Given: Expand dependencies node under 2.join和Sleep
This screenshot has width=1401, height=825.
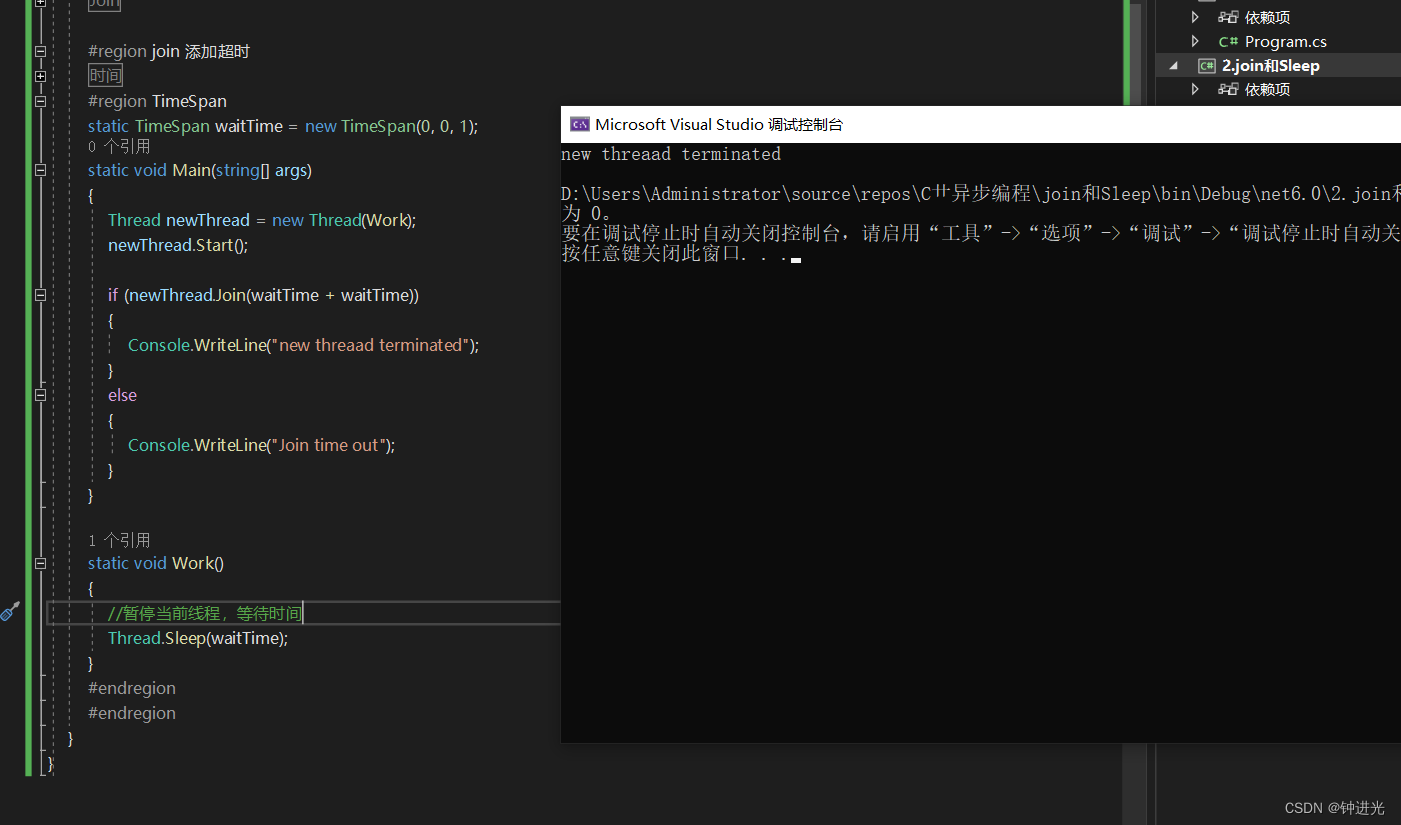Looking at the screenshot, I should (x=1195, y=90).
